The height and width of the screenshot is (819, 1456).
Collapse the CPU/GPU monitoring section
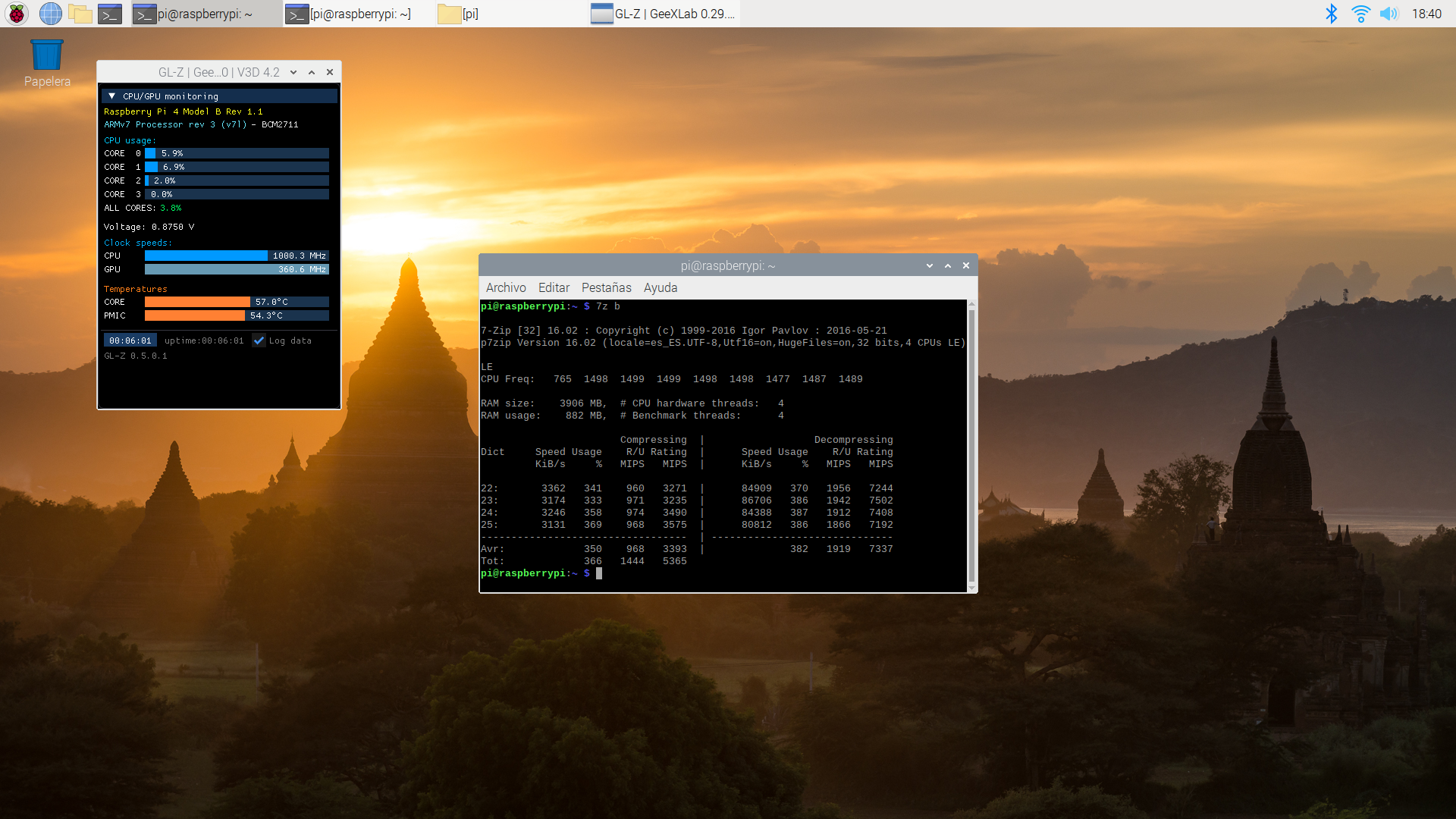tap(111, 96)
